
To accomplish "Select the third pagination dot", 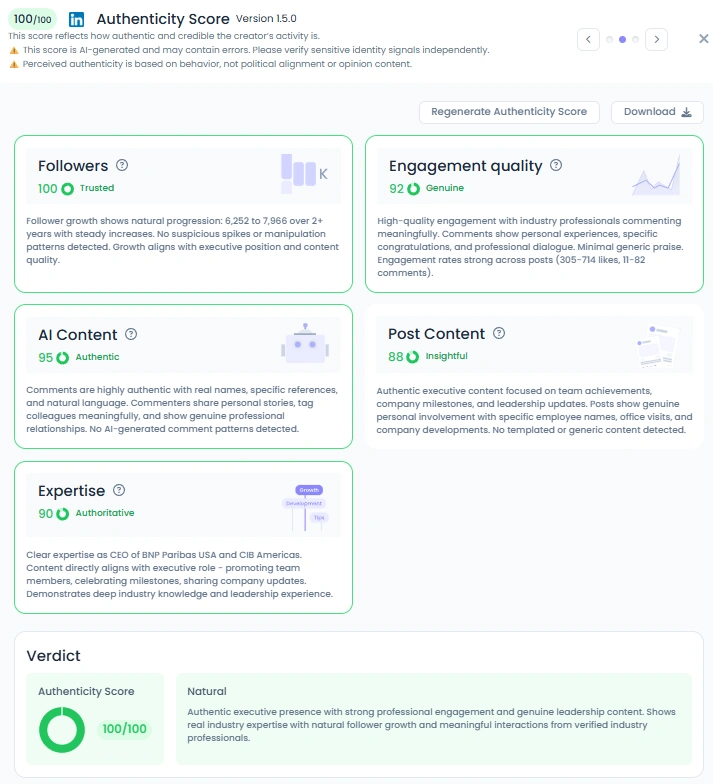I will click(636, 40).
